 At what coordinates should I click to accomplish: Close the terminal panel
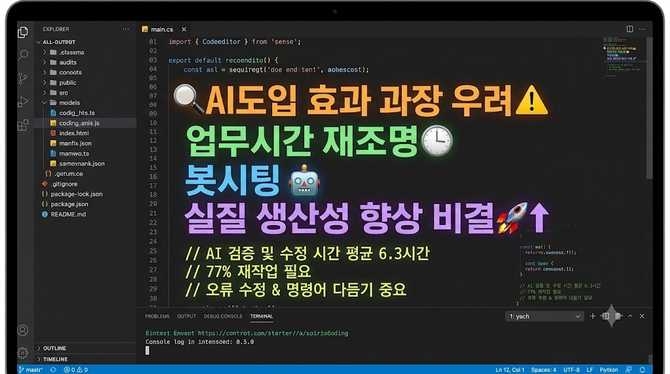(642, 316)
